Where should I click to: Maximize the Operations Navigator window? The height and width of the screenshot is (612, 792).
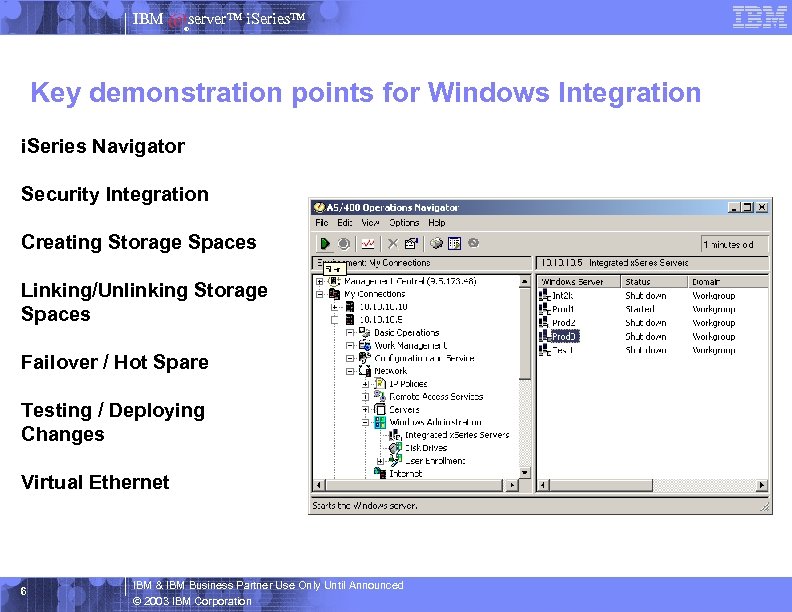coord(748,207)
